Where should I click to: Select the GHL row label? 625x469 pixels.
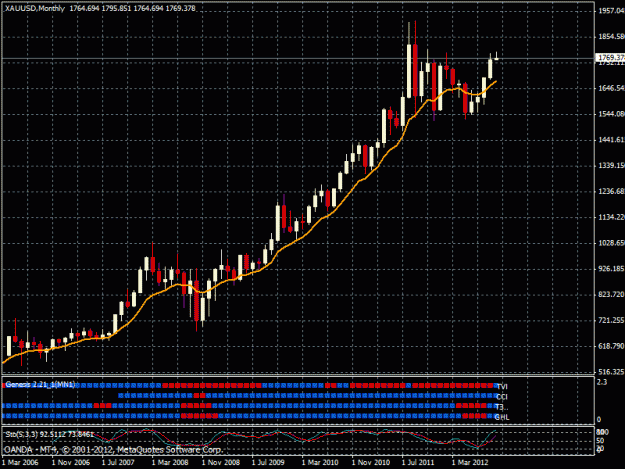point(502,417)
